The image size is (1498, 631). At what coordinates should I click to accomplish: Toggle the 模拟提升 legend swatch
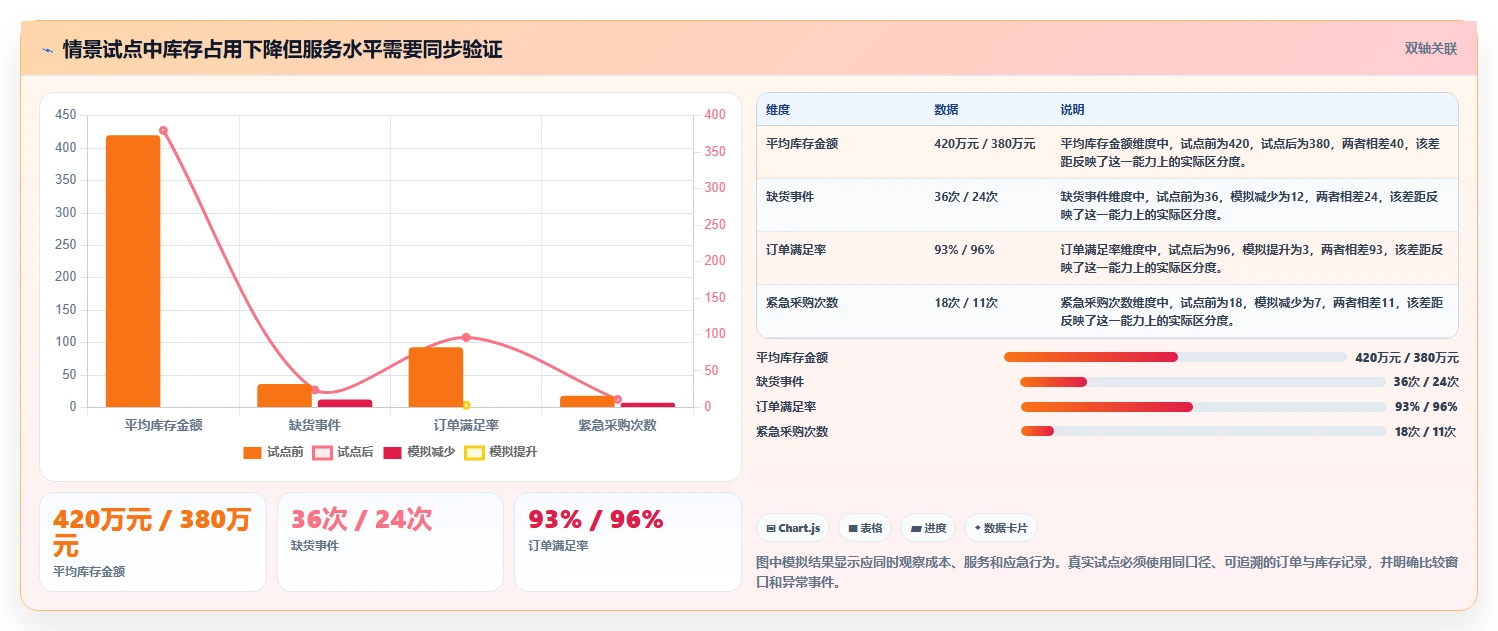(474, 452)
